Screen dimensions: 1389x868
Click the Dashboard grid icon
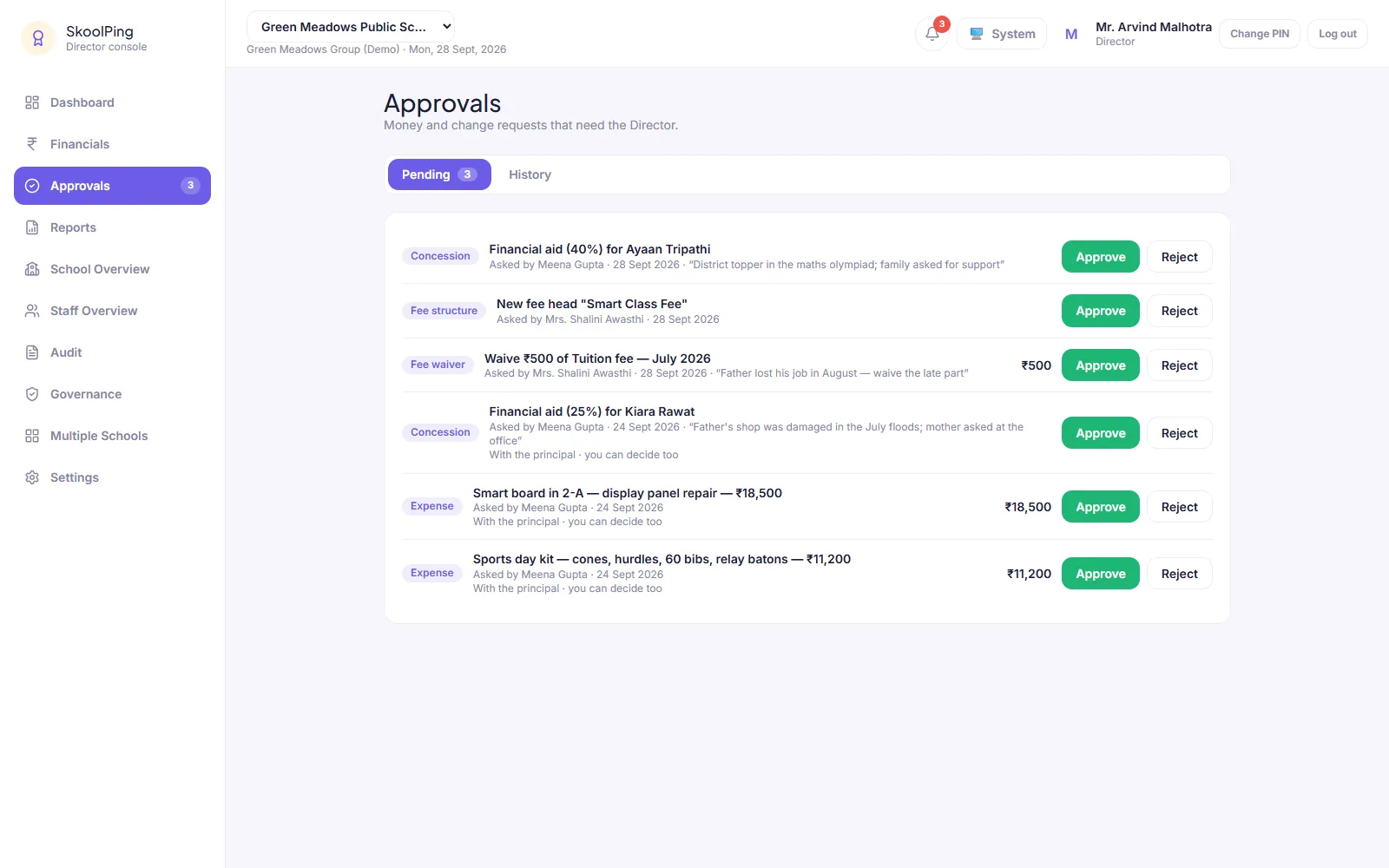tap(32, 102)
